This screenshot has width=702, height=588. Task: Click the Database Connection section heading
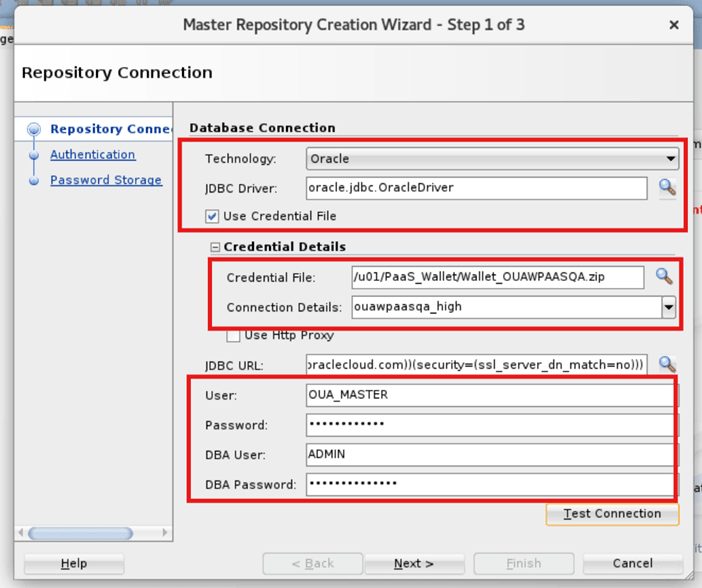[x=262, y=128]
